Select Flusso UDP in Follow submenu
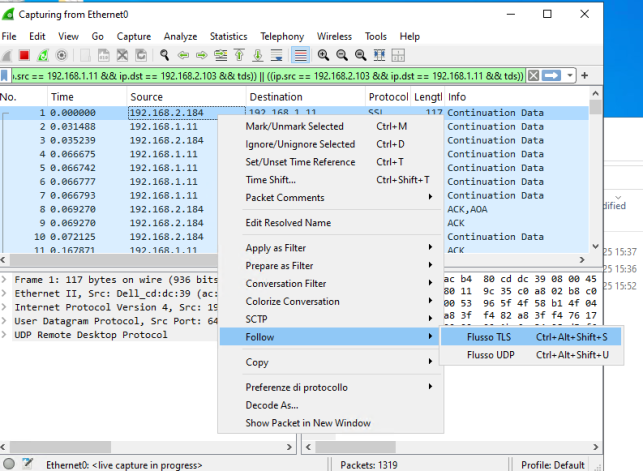The image size is (643, 471). click(x=531, y=355)
